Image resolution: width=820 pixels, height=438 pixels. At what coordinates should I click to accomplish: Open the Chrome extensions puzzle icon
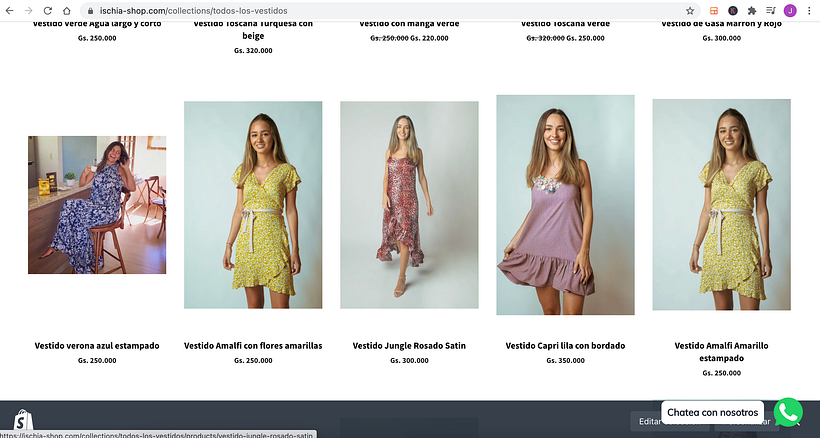coord(751,10)
